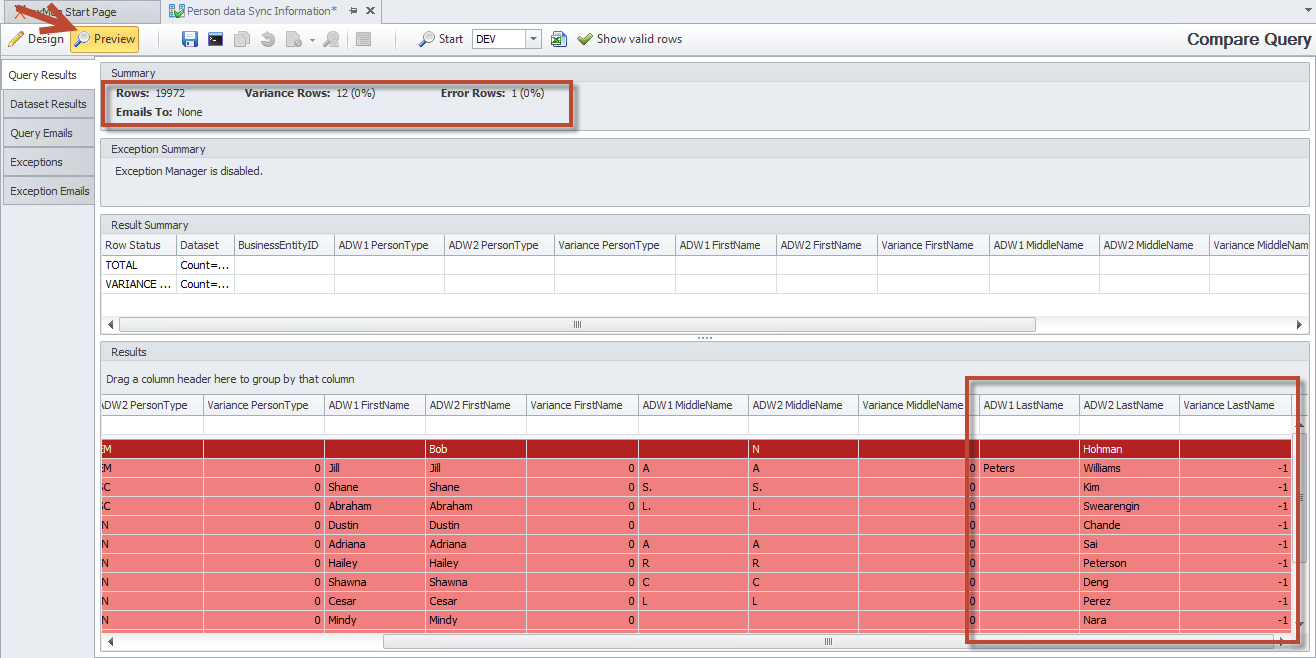
Task: Click the Row Status column header
Action: click(139, 245)
